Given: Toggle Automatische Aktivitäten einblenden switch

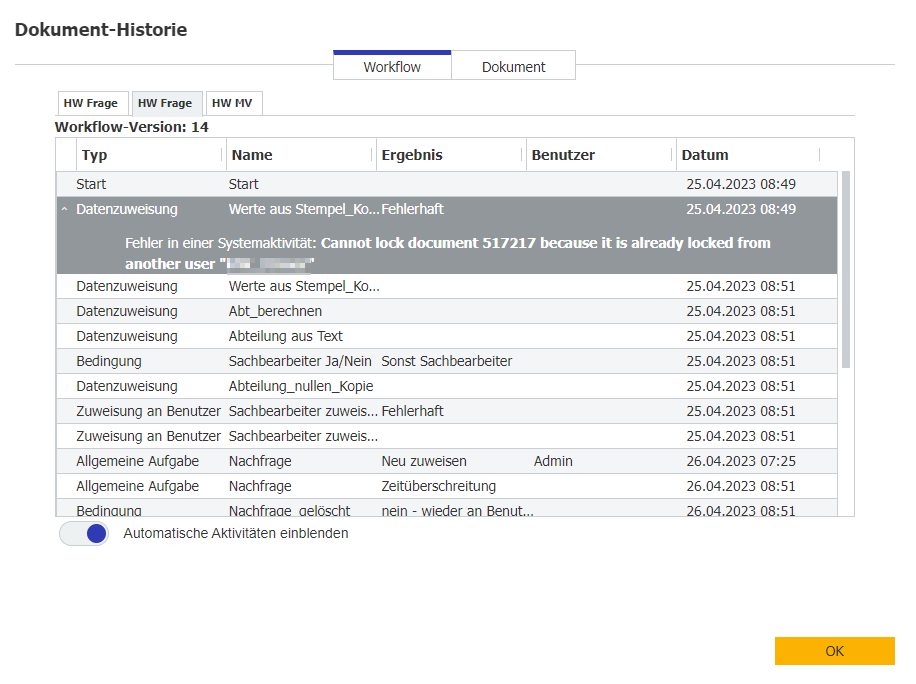Looking at the screenshot, I should click(x=84, y=533).
